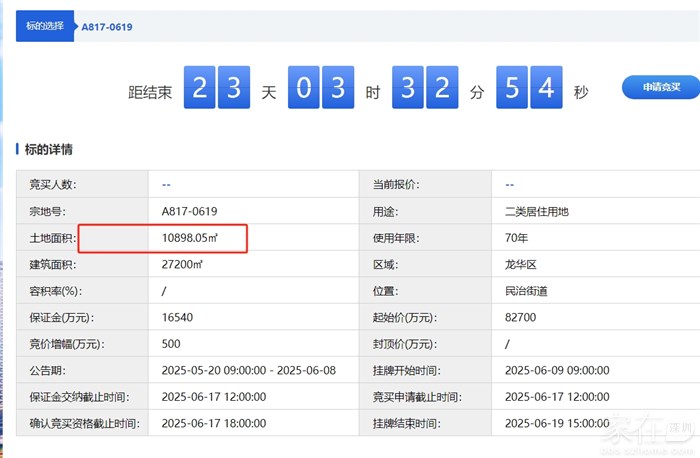Image resolution: width=700 pixels, height=458 pixels.
Task: Click the 宗地号 value A817-0619 in table
Action: [x=189, y=212]
